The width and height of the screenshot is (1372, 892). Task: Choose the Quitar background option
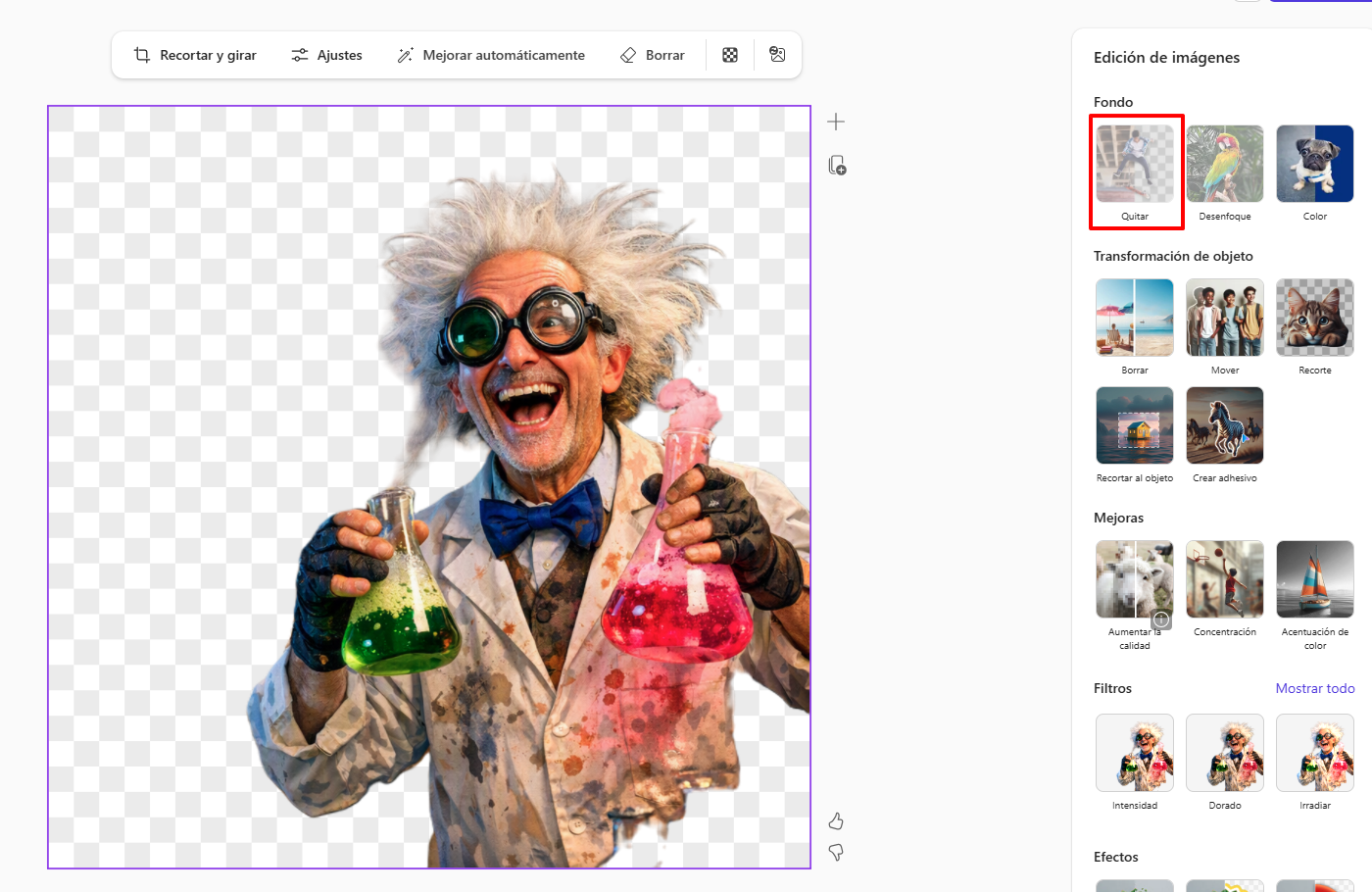(x=1135, y=172)
